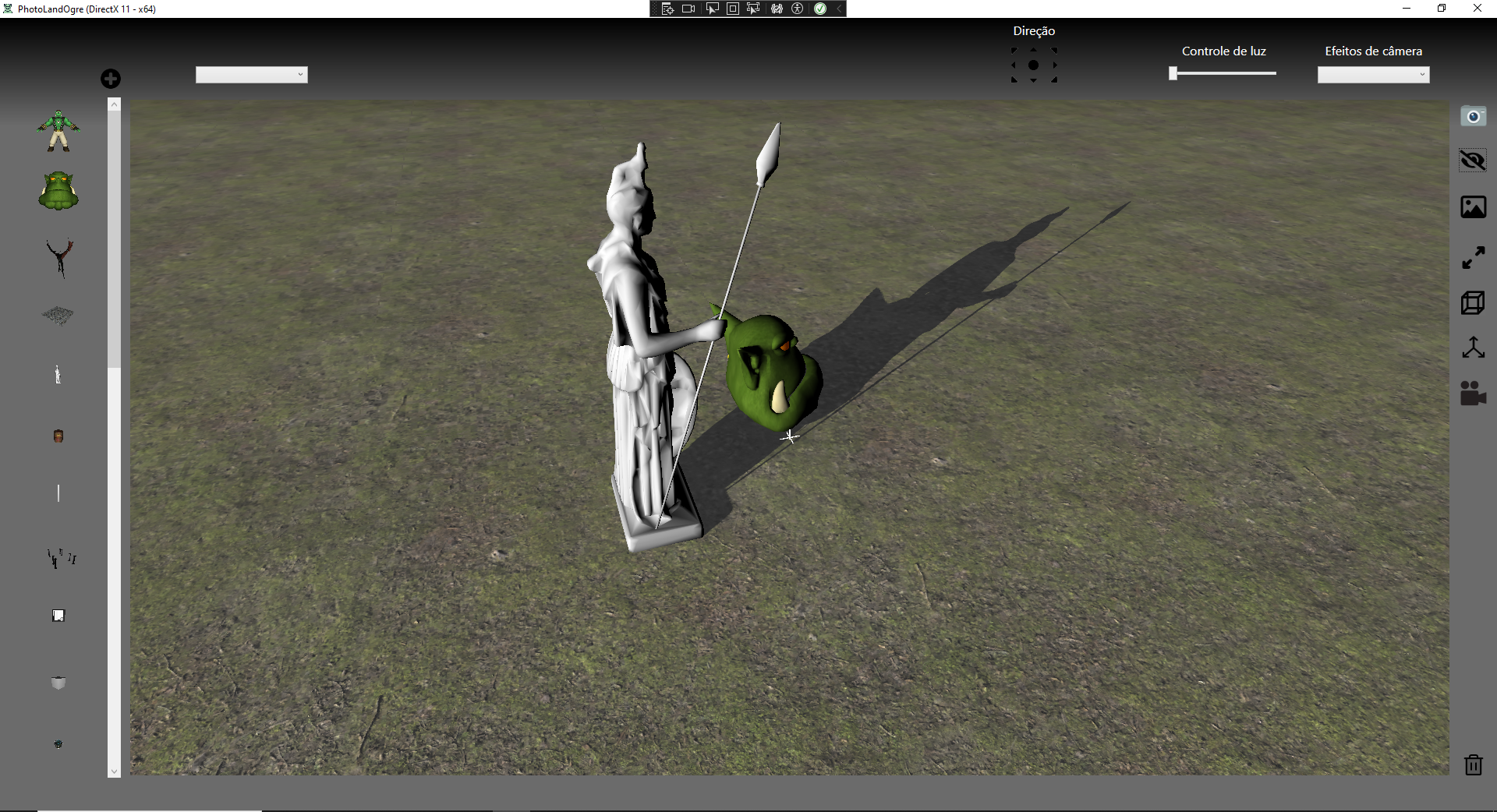Click the plus add-object button

click(x=111, y=79)
